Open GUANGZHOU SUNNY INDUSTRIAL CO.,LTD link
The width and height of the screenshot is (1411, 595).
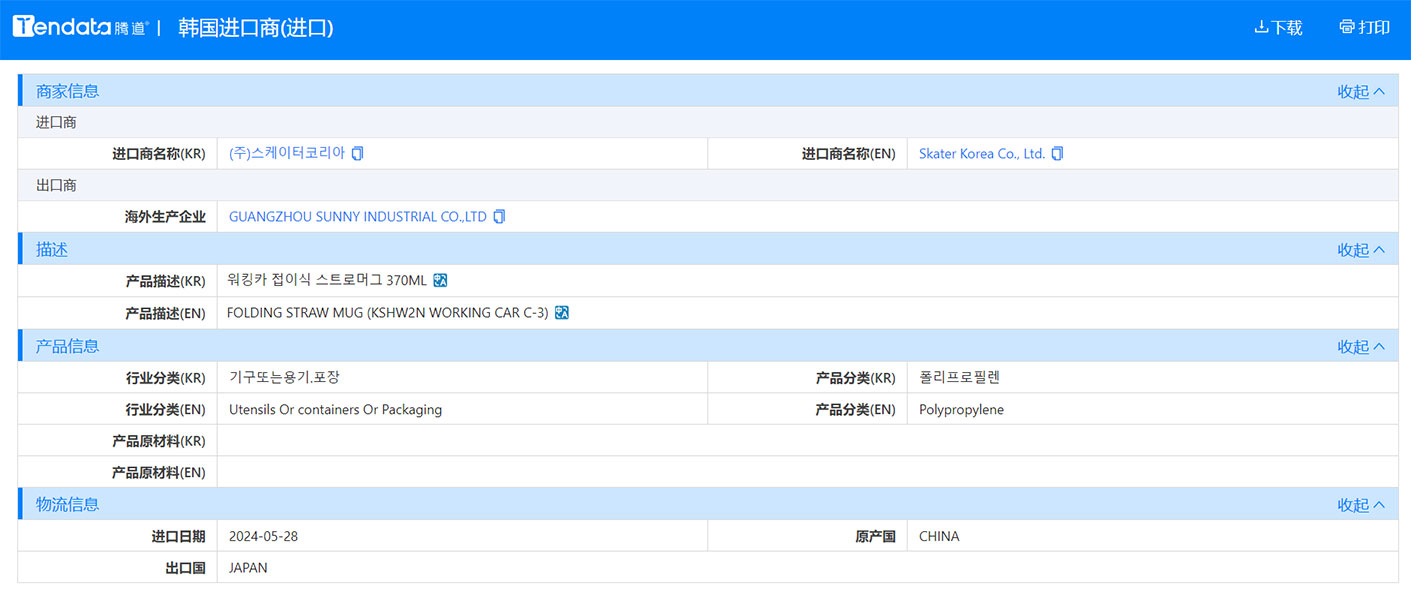358,217
